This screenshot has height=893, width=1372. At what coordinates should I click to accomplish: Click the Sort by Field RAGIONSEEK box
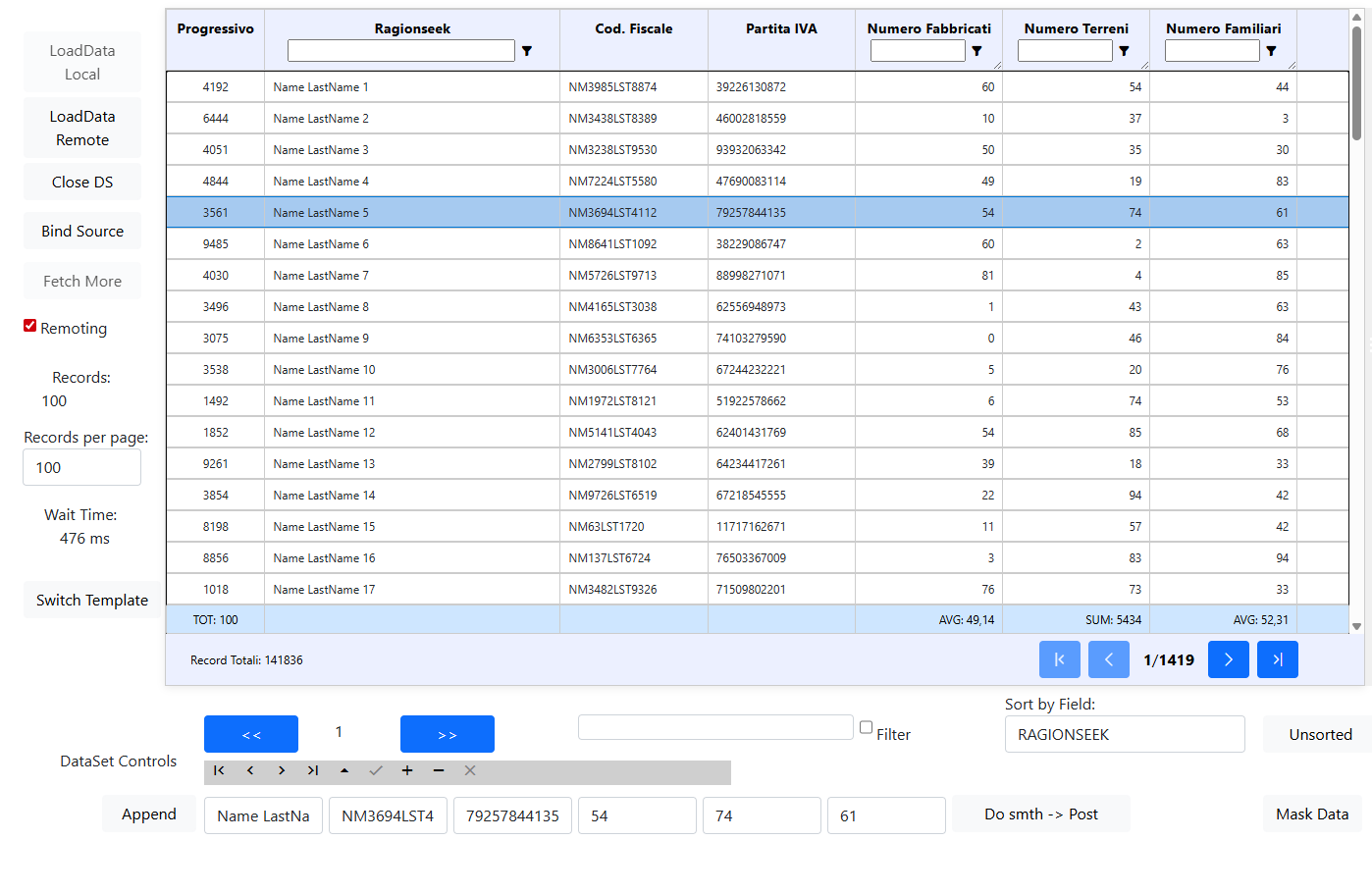pyautogui.click(x=1124, y=734)
